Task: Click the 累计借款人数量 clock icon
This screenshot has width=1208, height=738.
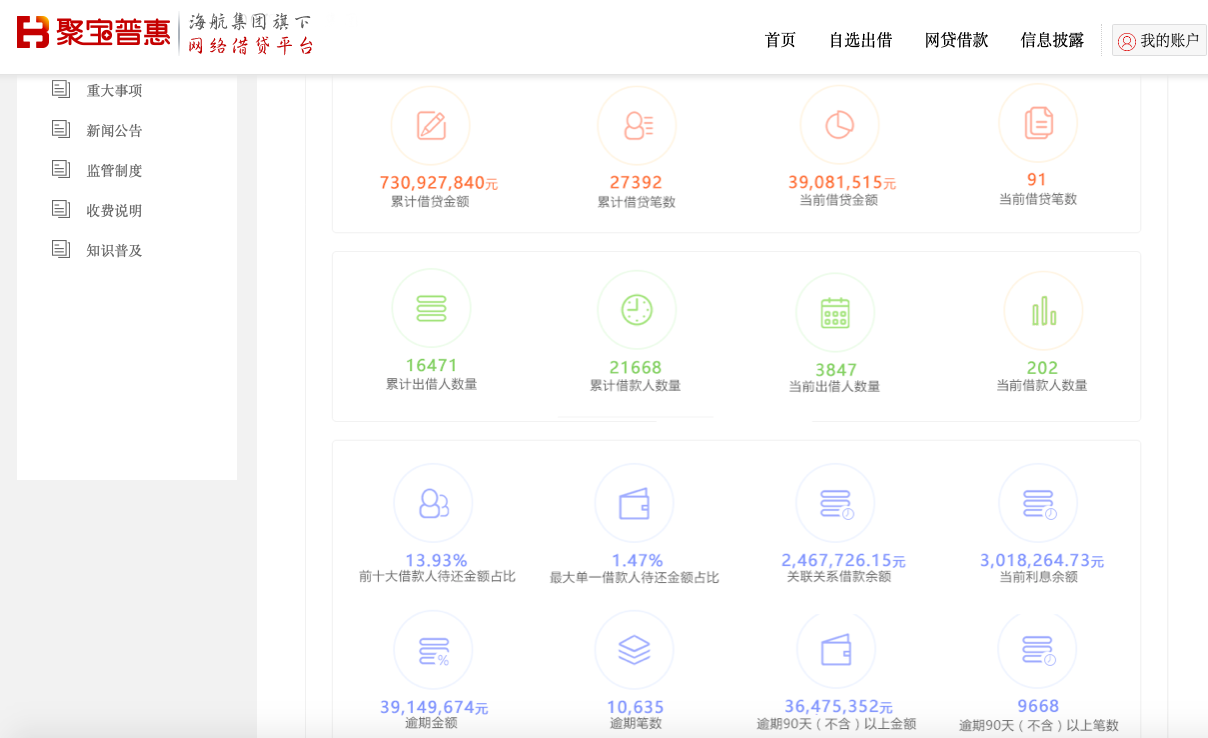Action: [x=637, y=310]
